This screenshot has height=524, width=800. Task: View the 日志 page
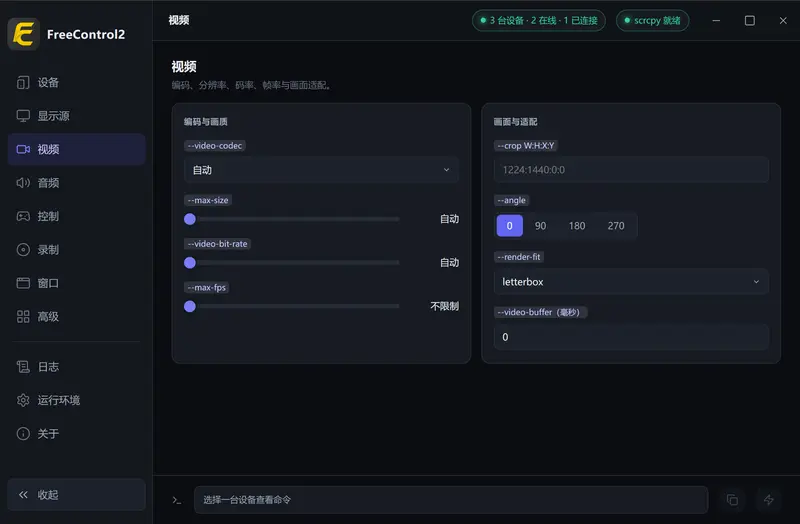point(77,366)
